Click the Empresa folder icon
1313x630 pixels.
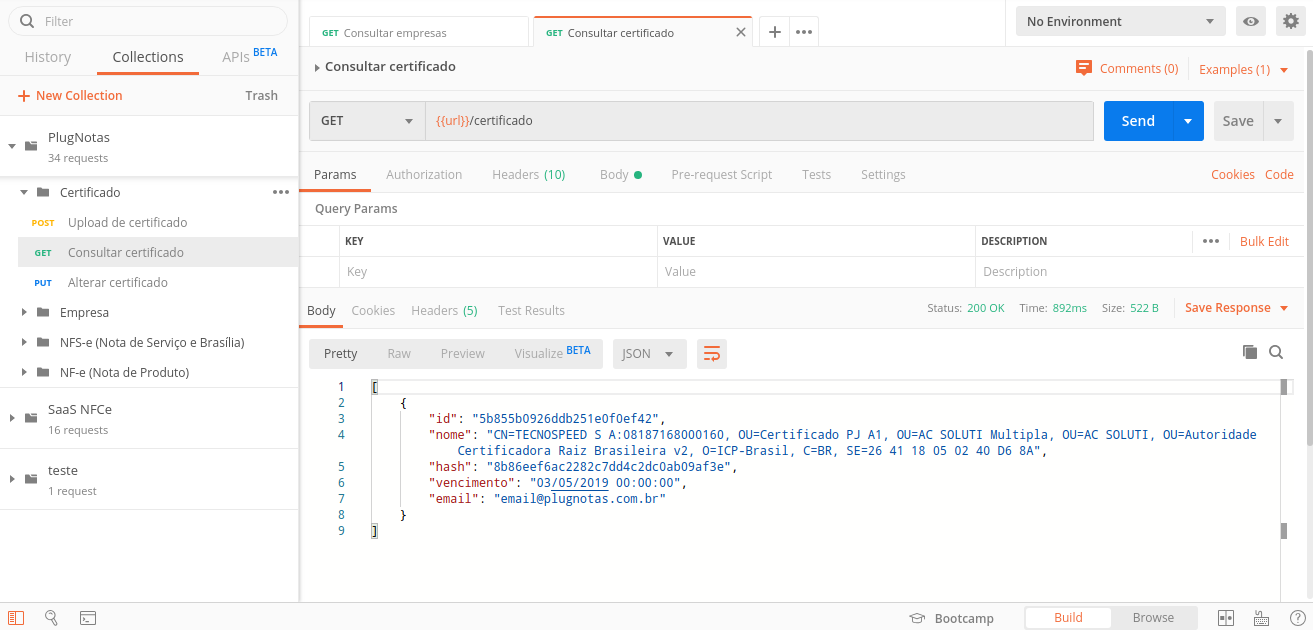(43, 312)
